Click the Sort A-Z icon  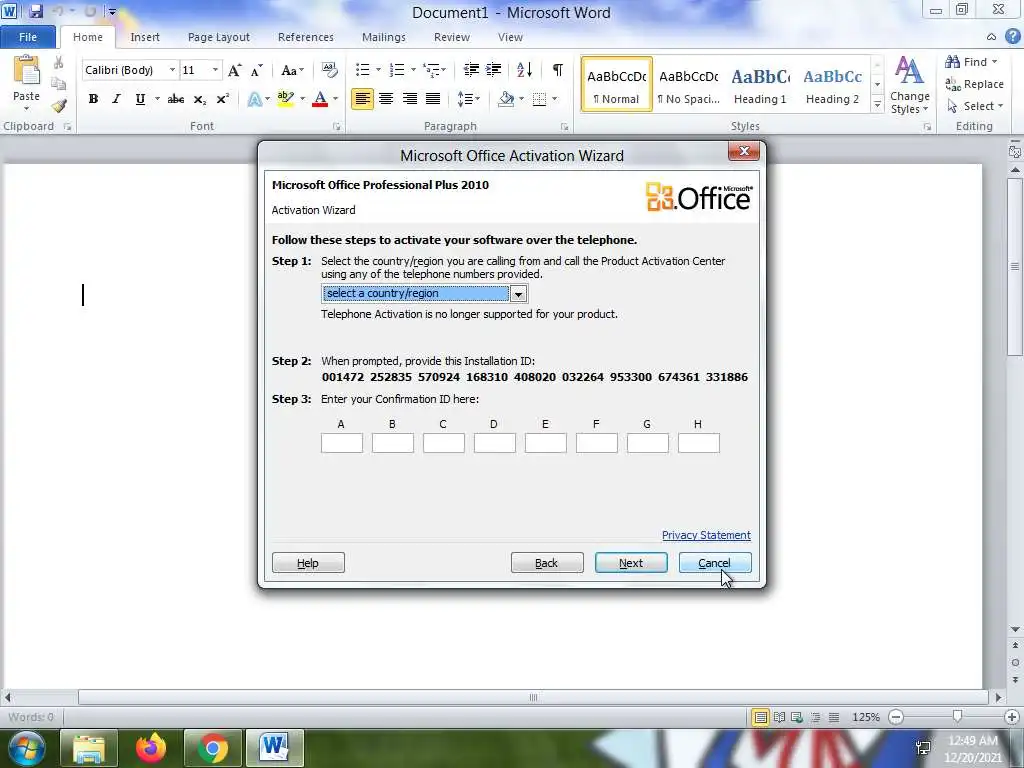[x=524, y=70]
